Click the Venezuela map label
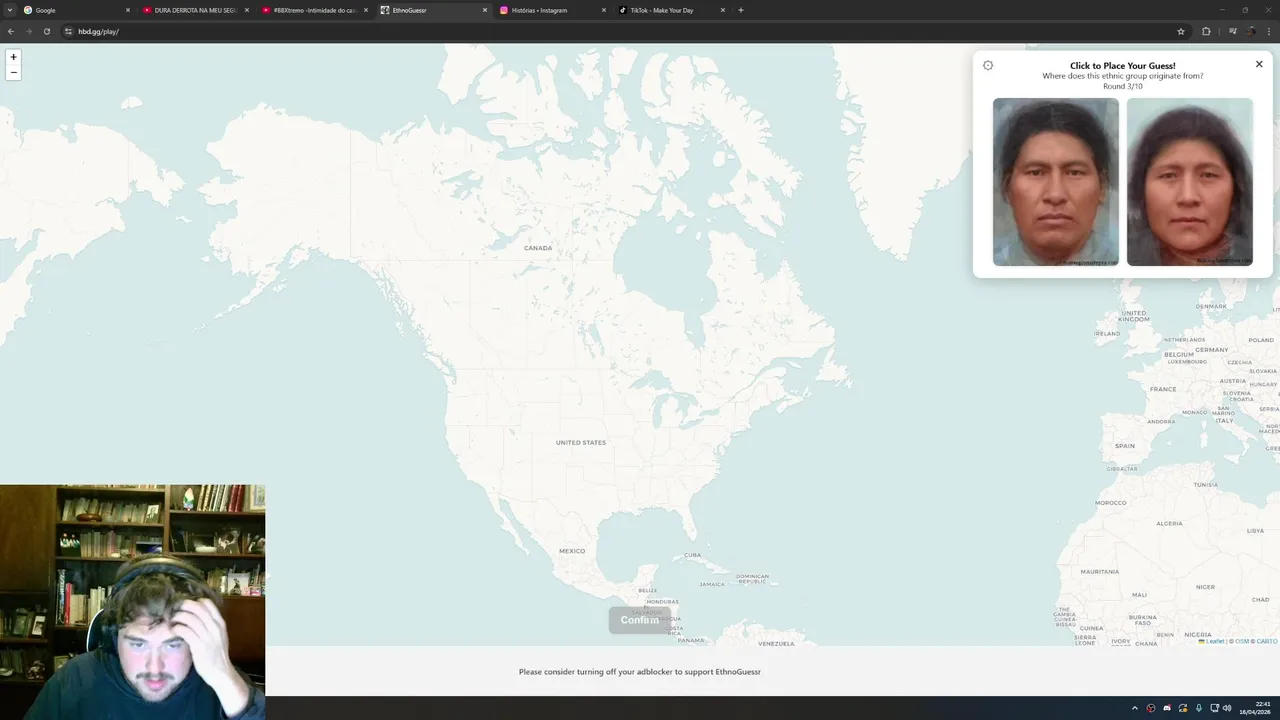Screen dimensions: 1280x720 click(x=776, y=643)
